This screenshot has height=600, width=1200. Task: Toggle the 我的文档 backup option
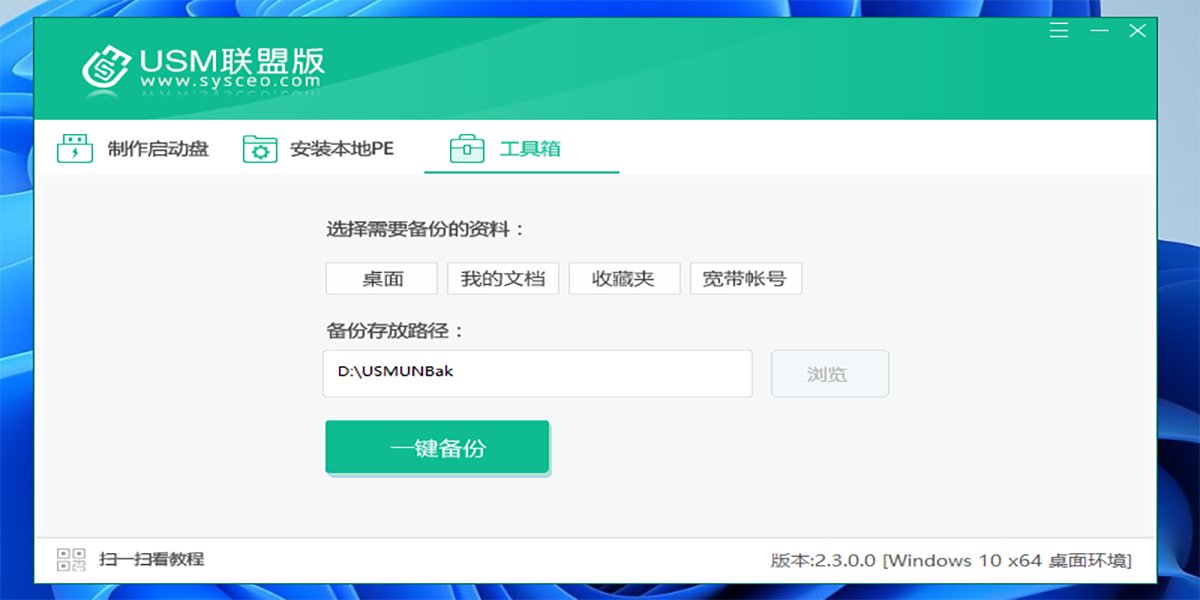point(503,279)
